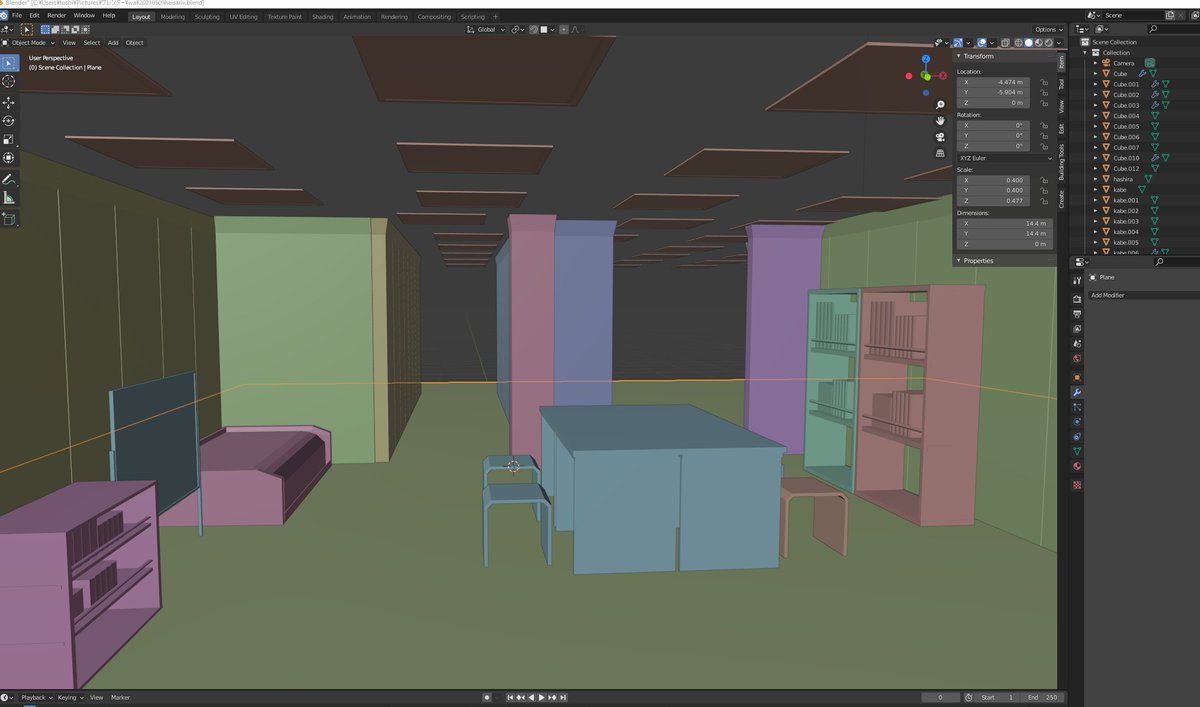
Task: Open the Add menu in viewport header
Action: click(113, 43)
